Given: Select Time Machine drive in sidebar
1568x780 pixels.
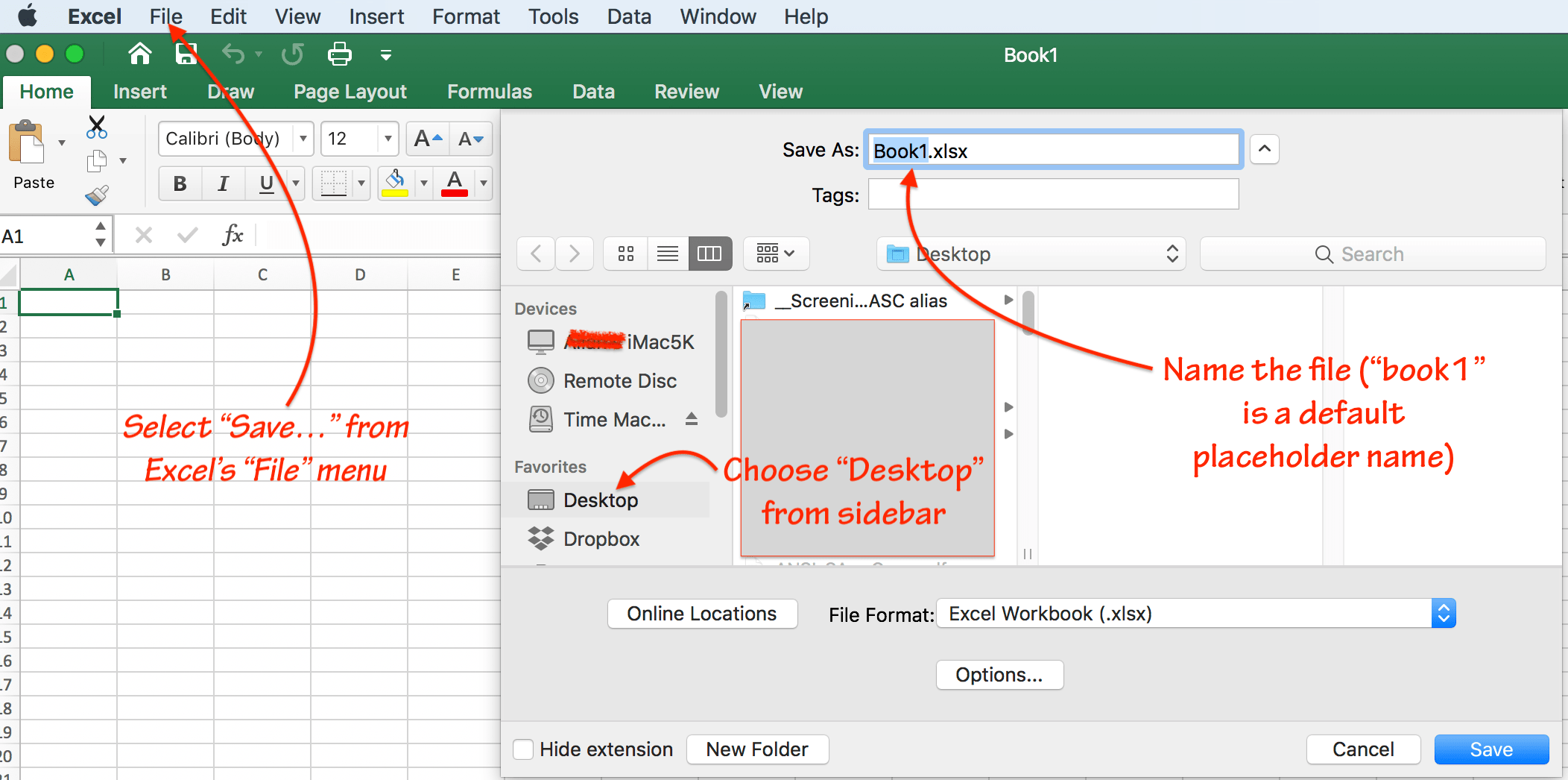Looking at the screenshot, I should 598,419.
